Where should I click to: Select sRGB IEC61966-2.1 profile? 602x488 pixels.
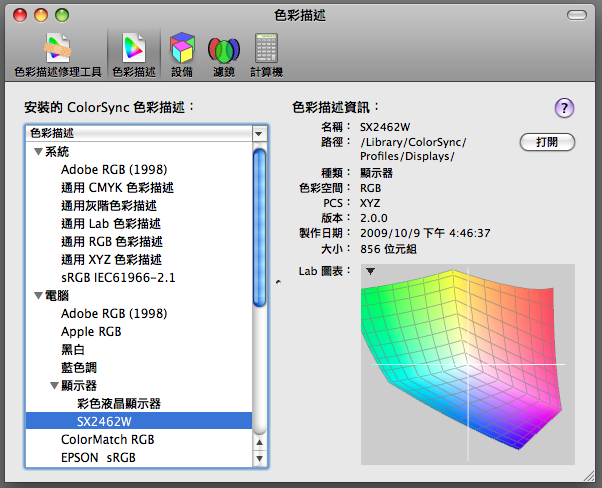(118, 278)
